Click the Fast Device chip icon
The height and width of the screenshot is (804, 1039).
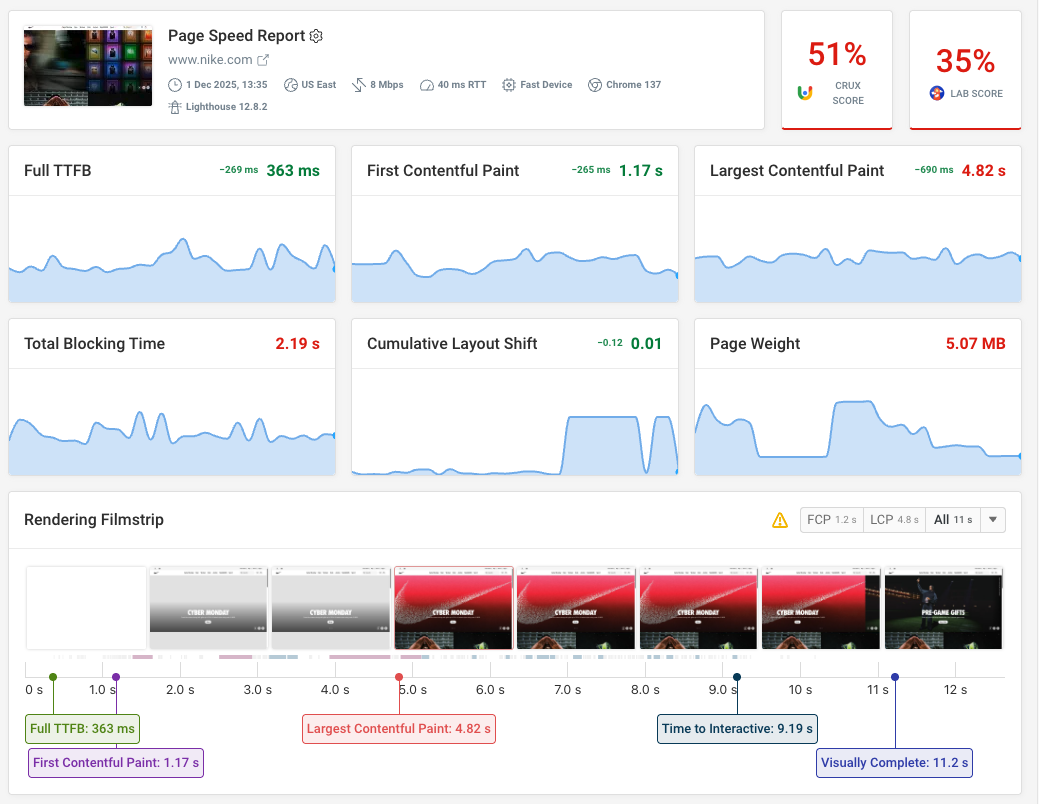(508, 85)
